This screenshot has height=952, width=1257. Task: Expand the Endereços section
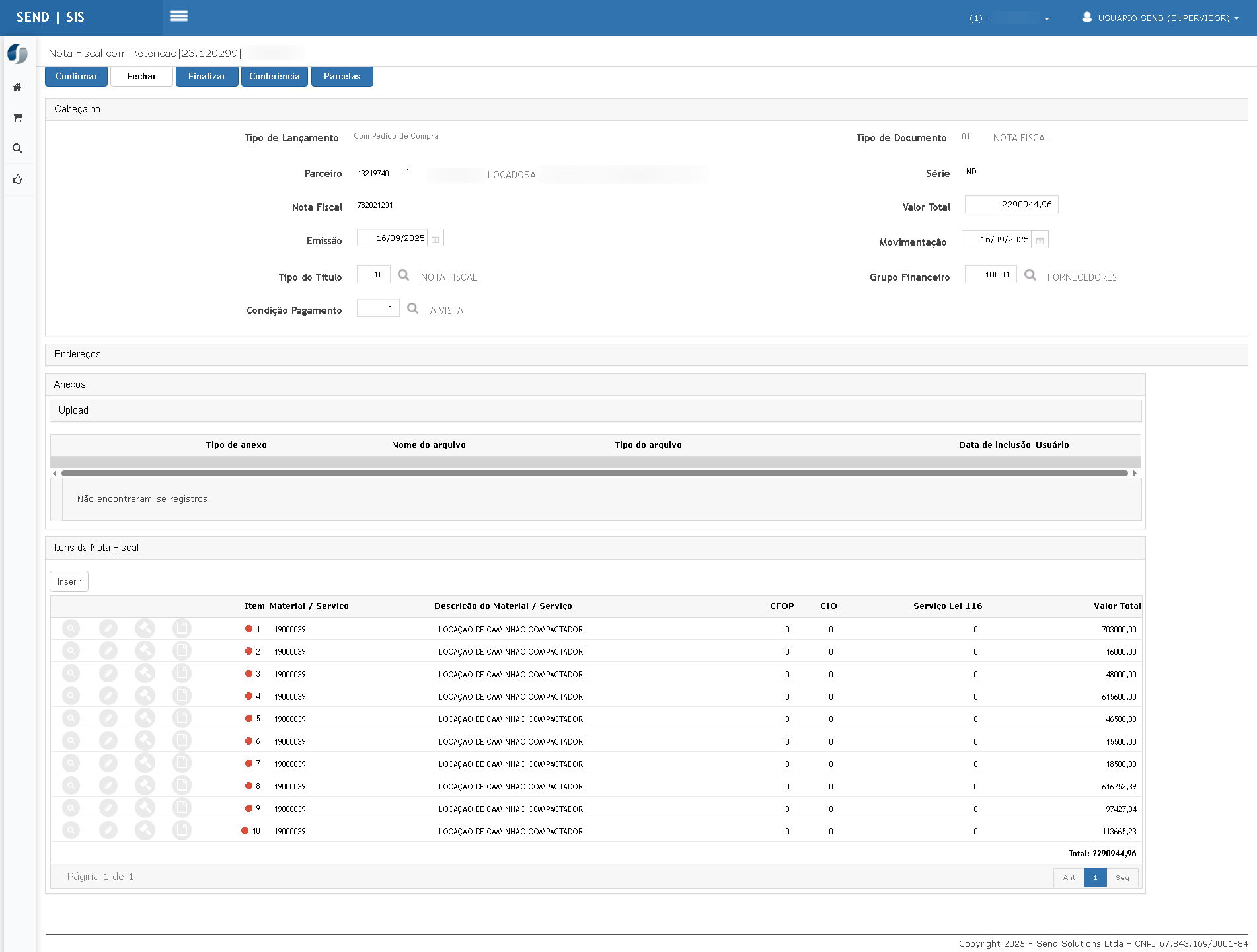point(77,354)
